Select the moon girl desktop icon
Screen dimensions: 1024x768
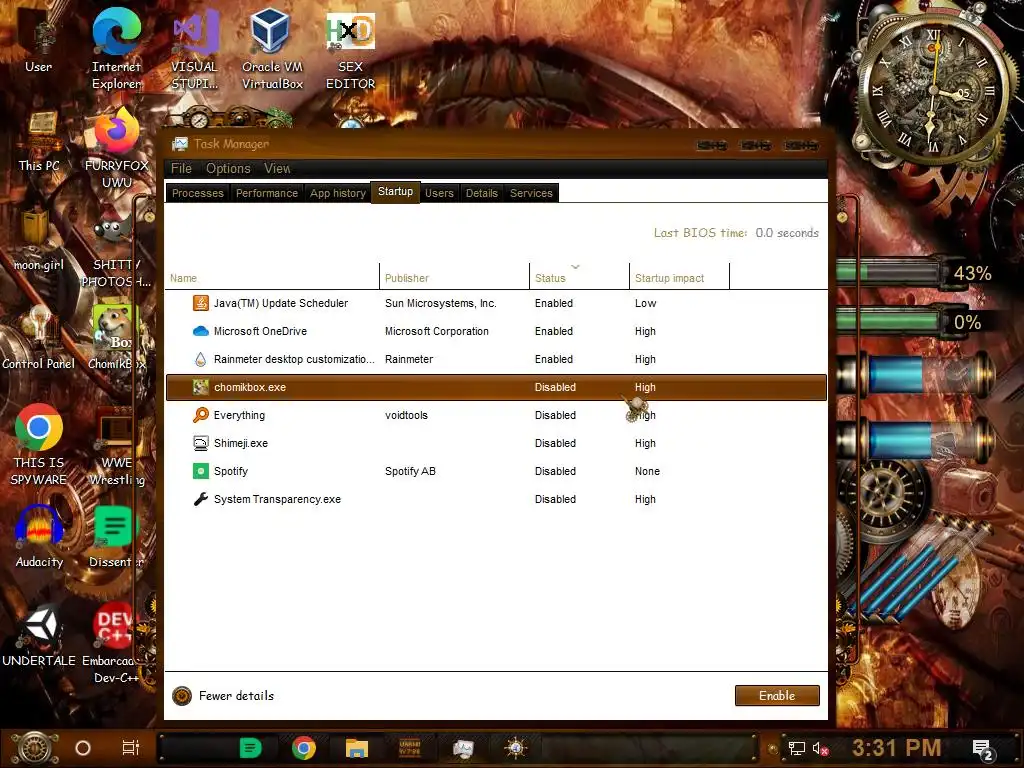39,240
